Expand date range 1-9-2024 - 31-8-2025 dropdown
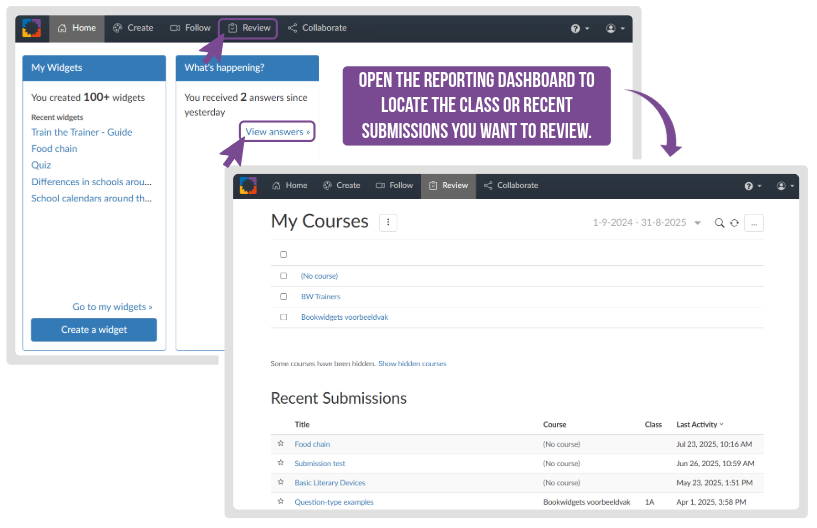Viewport: 817px width, 528px height. pos(647,223)
